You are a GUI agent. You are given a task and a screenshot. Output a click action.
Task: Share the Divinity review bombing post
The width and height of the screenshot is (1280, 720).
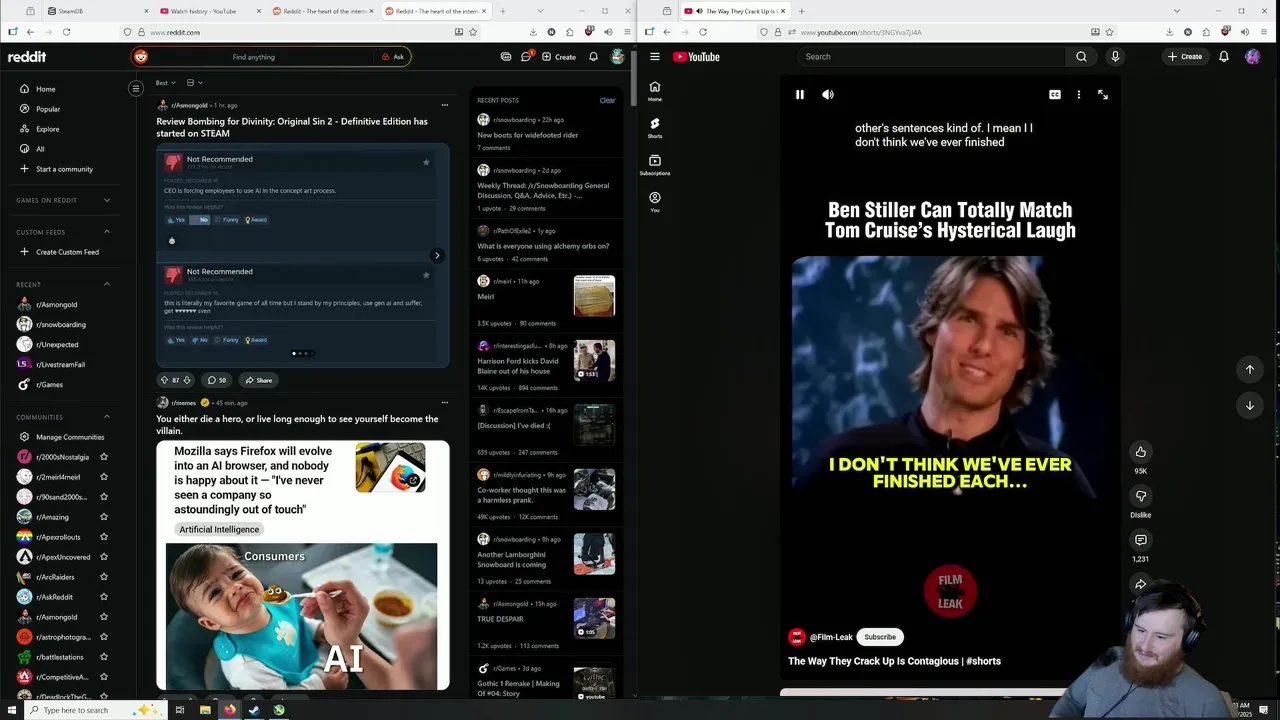[259, 380]
